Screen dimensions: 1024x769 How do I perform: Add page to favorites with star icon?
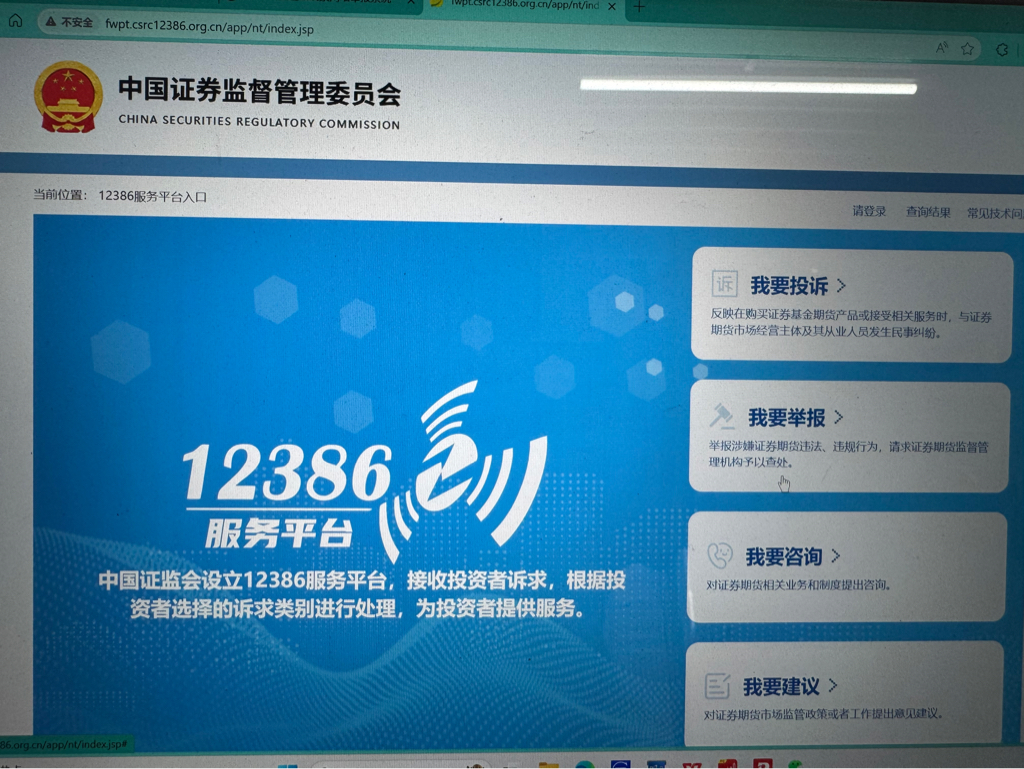(968, 49)
